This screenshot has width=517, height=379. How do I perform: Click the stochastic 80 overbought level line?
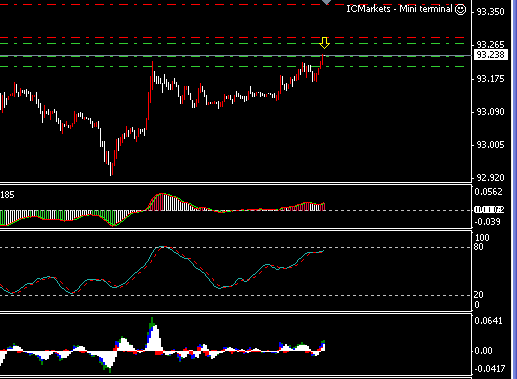pos(235,248)
